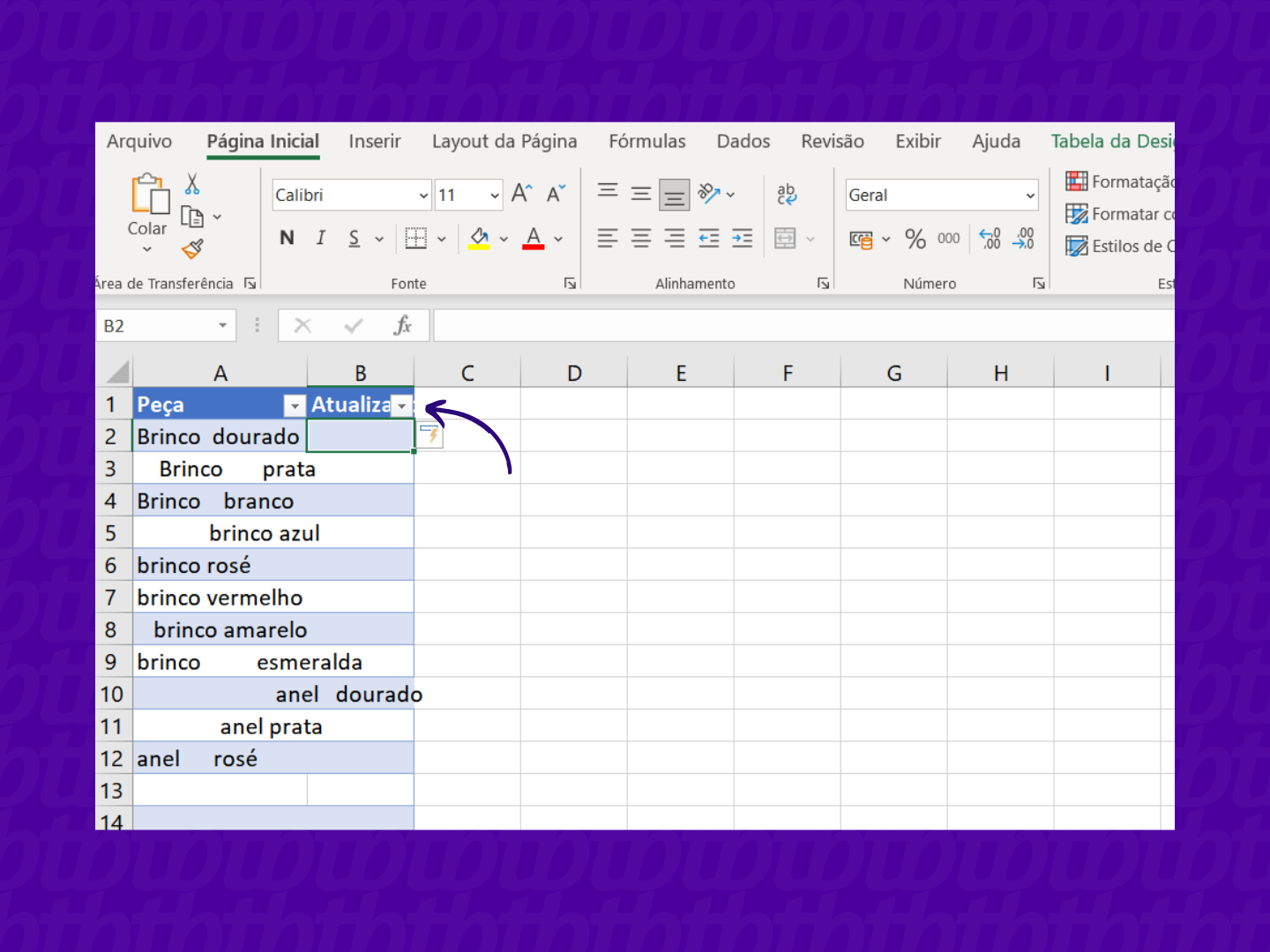Increase font size with the larger A icon

pos(521,194)
